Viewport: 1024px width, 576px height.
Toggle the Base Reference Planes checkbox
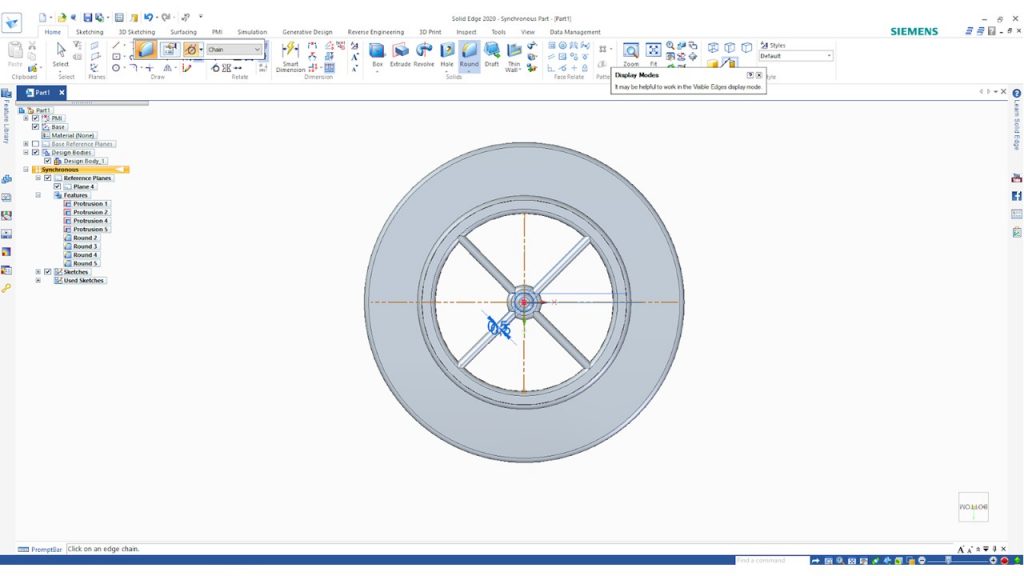(x=35, y=144)
